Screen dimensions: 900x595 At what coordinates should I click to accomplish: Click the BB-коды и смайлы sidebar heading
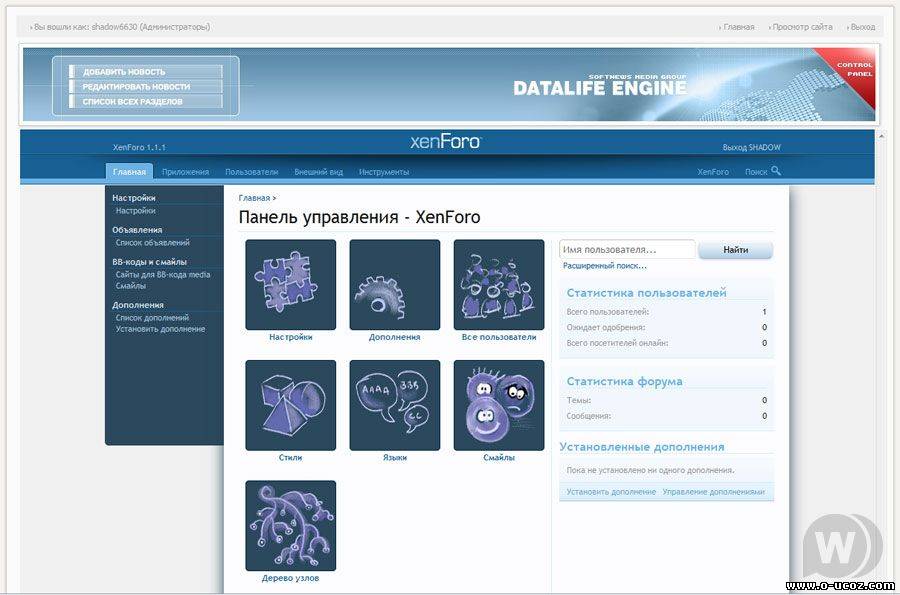[149, 262]
